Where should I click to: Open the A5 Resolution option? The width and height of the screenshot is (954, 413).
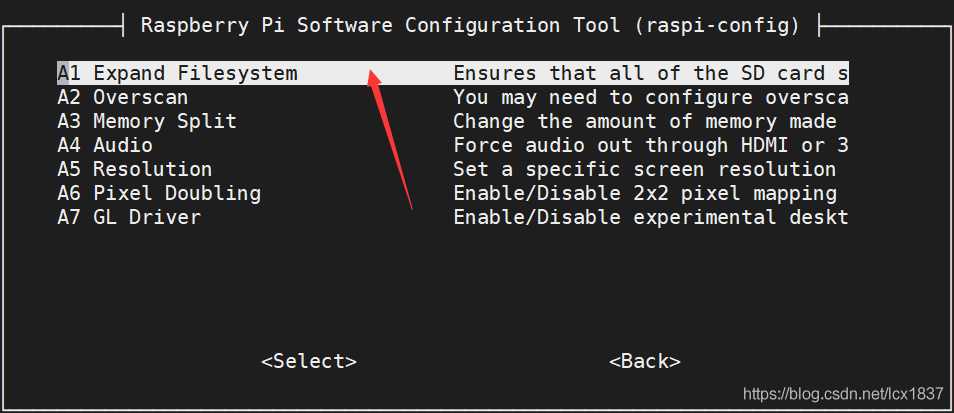(134, 169)
